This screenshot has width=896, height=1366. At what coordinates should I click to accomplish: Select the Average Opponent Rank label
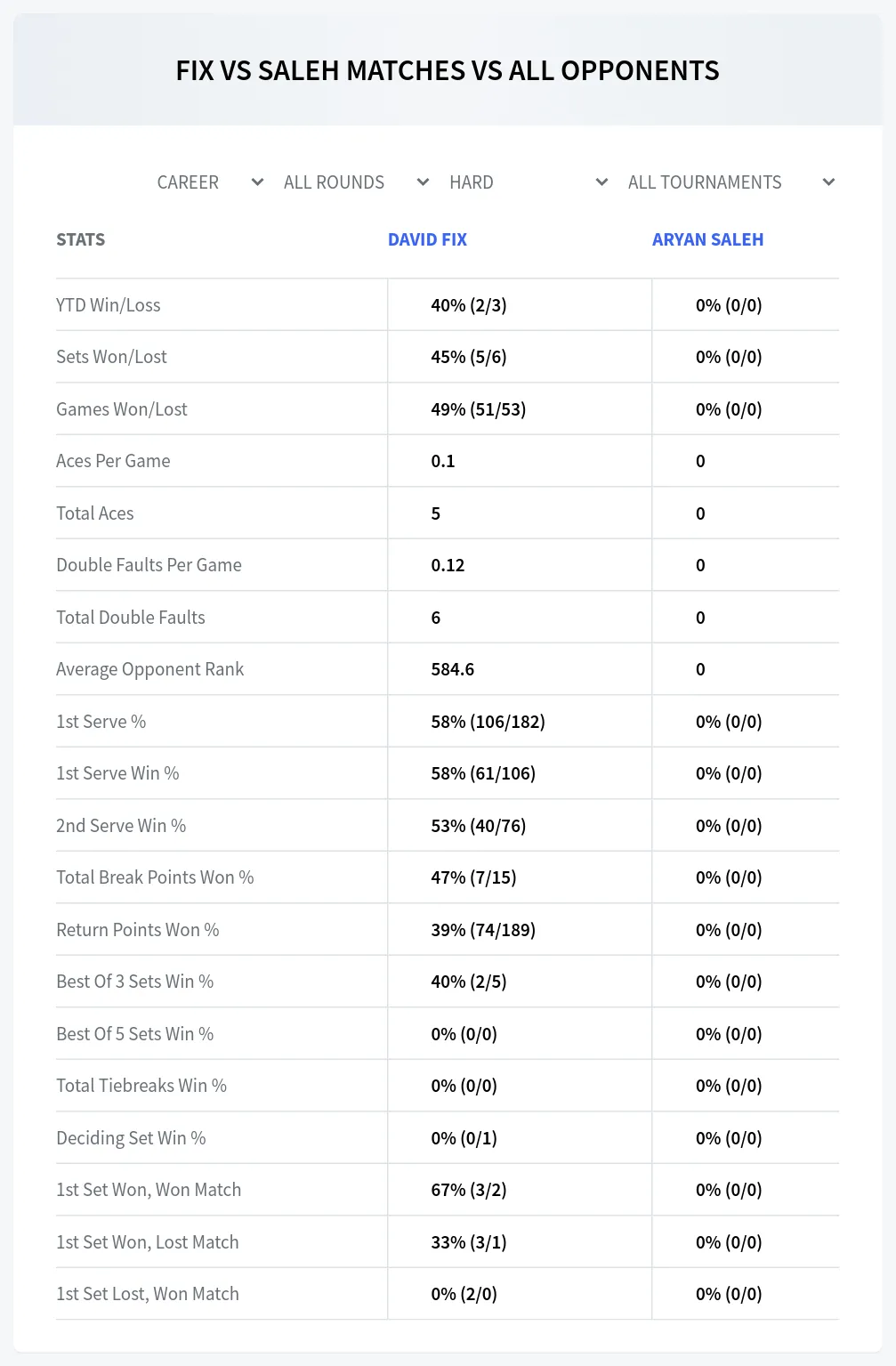pos(149,669)
